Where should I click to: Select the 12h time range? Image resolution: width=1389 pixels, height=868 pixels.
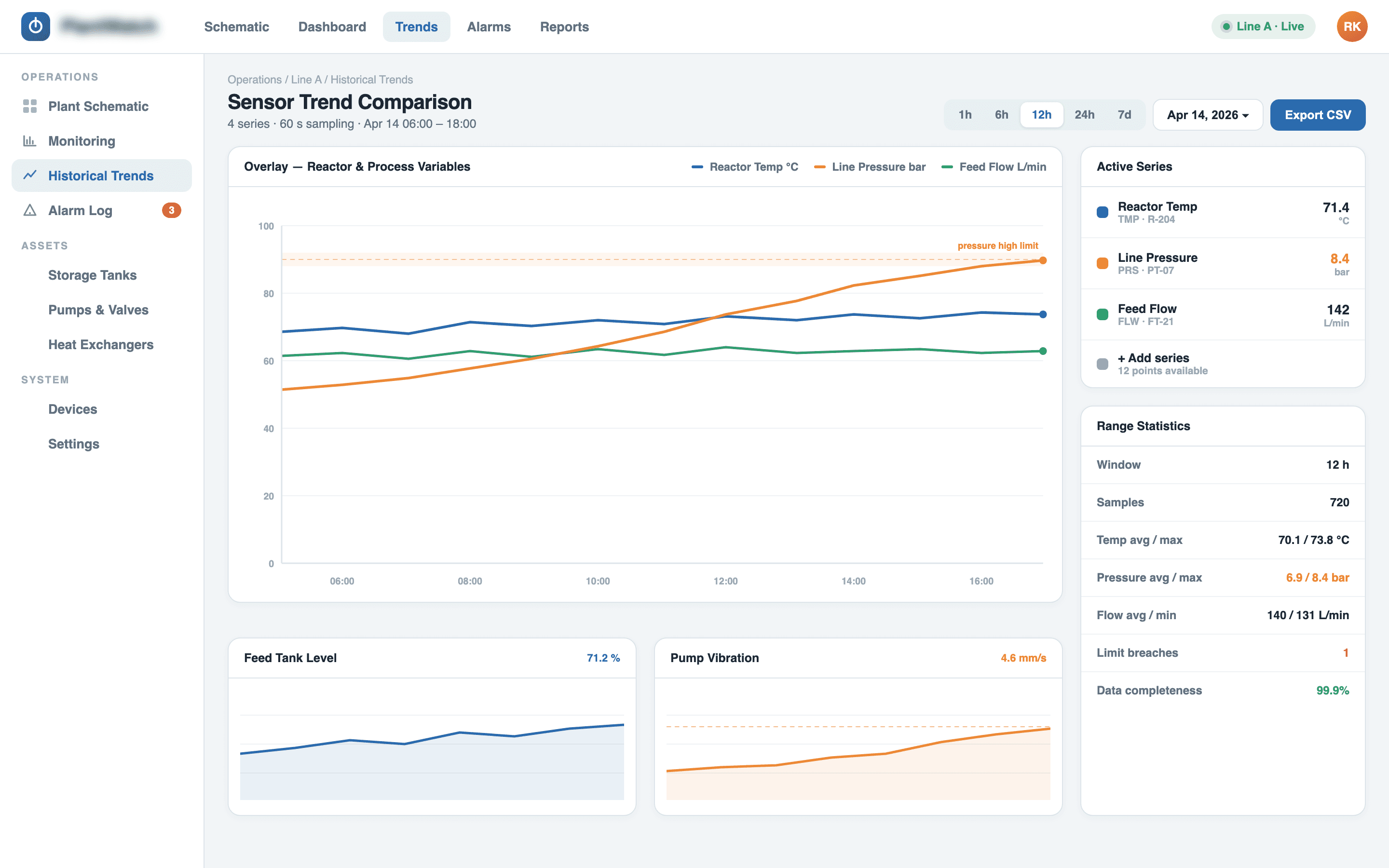(x=1041, y=115)
